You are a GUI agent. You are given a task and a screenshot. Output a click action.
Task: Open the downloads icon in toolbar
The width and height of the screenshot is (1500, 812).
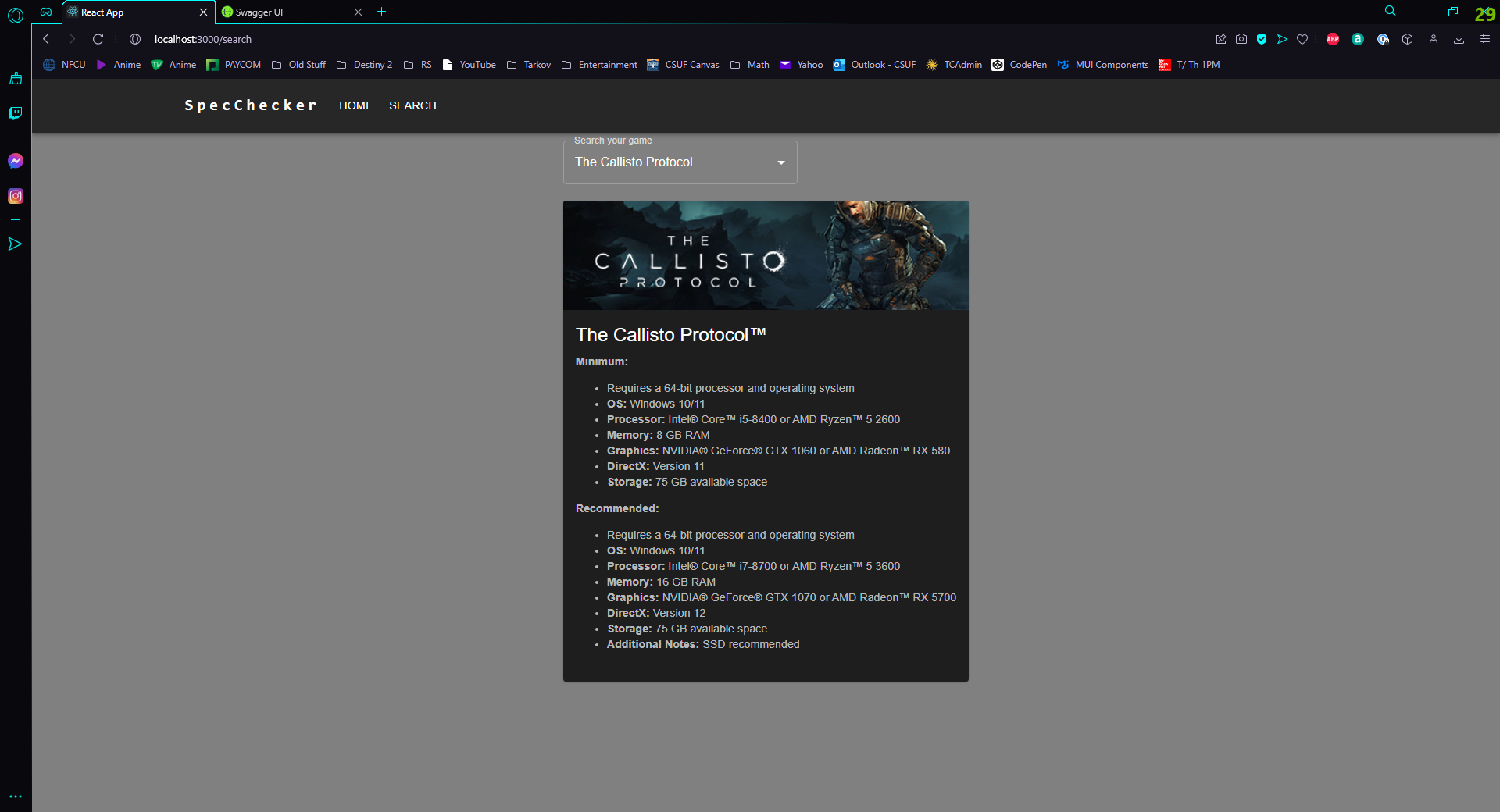[1459, 39]
